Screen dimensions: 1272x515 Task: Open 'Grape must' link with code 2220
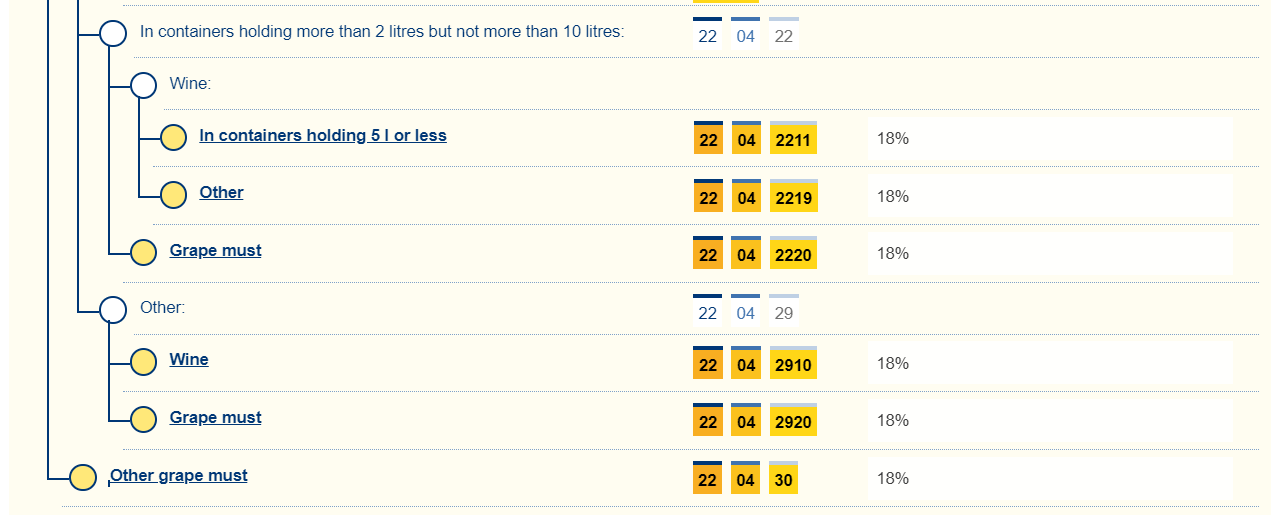point(215,250)
